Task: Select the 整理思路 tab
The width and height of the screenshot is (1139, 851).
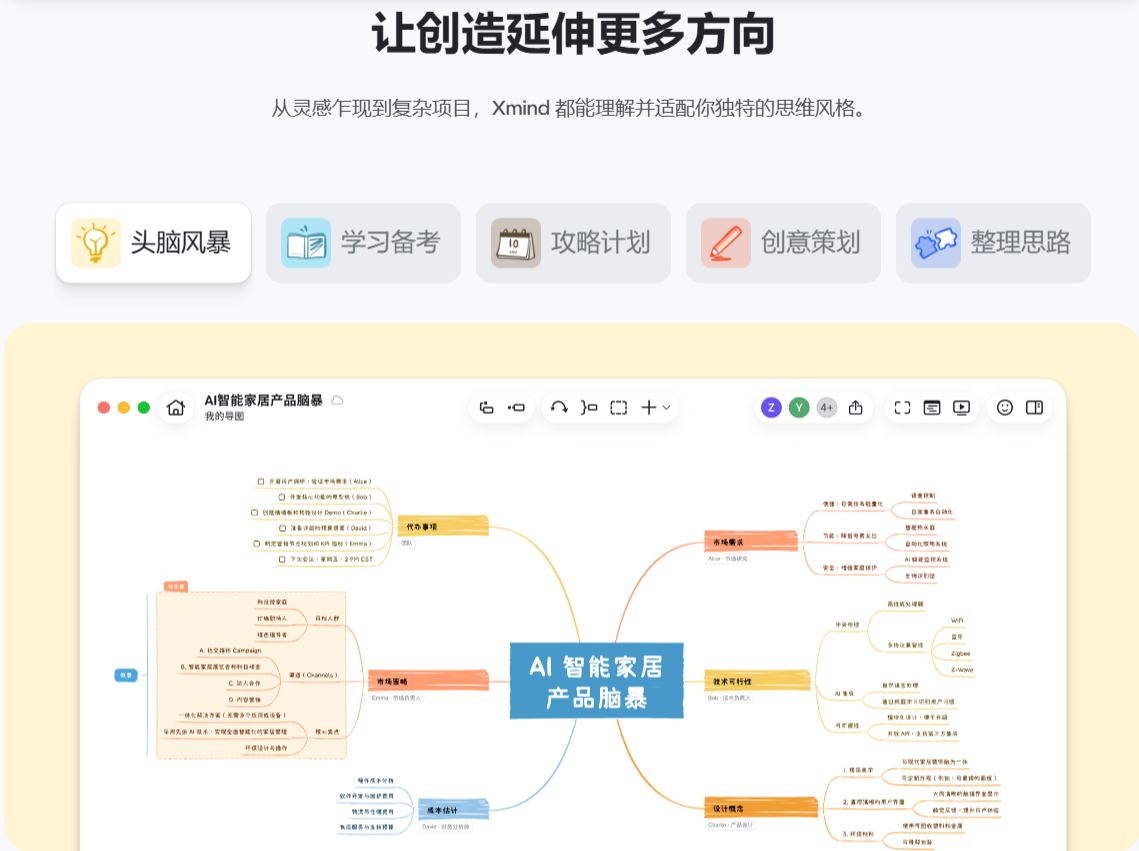Action: pos(993,243)
